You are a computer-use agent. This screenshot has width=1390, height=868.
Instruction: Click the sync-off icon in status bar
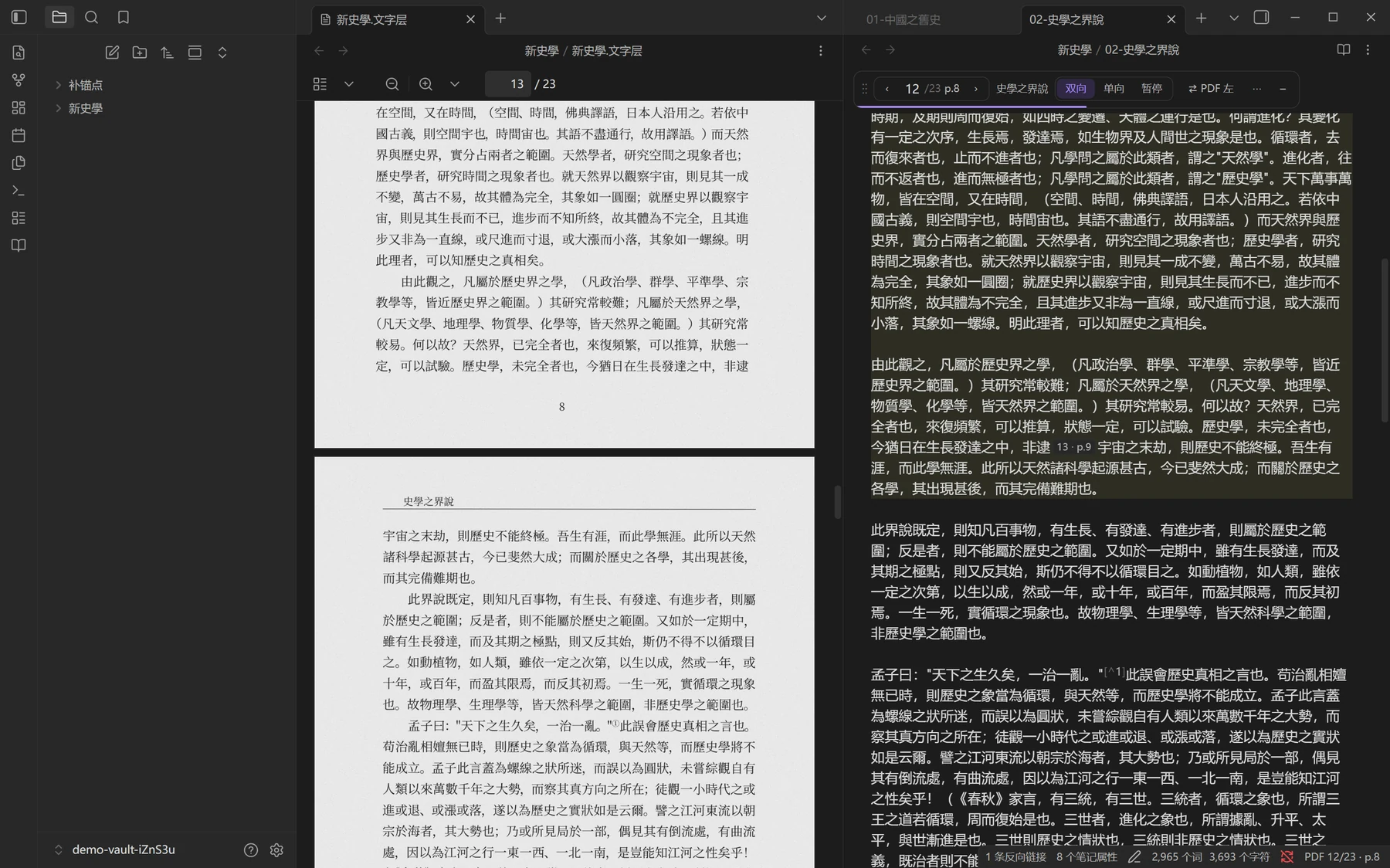[1287, 856]
